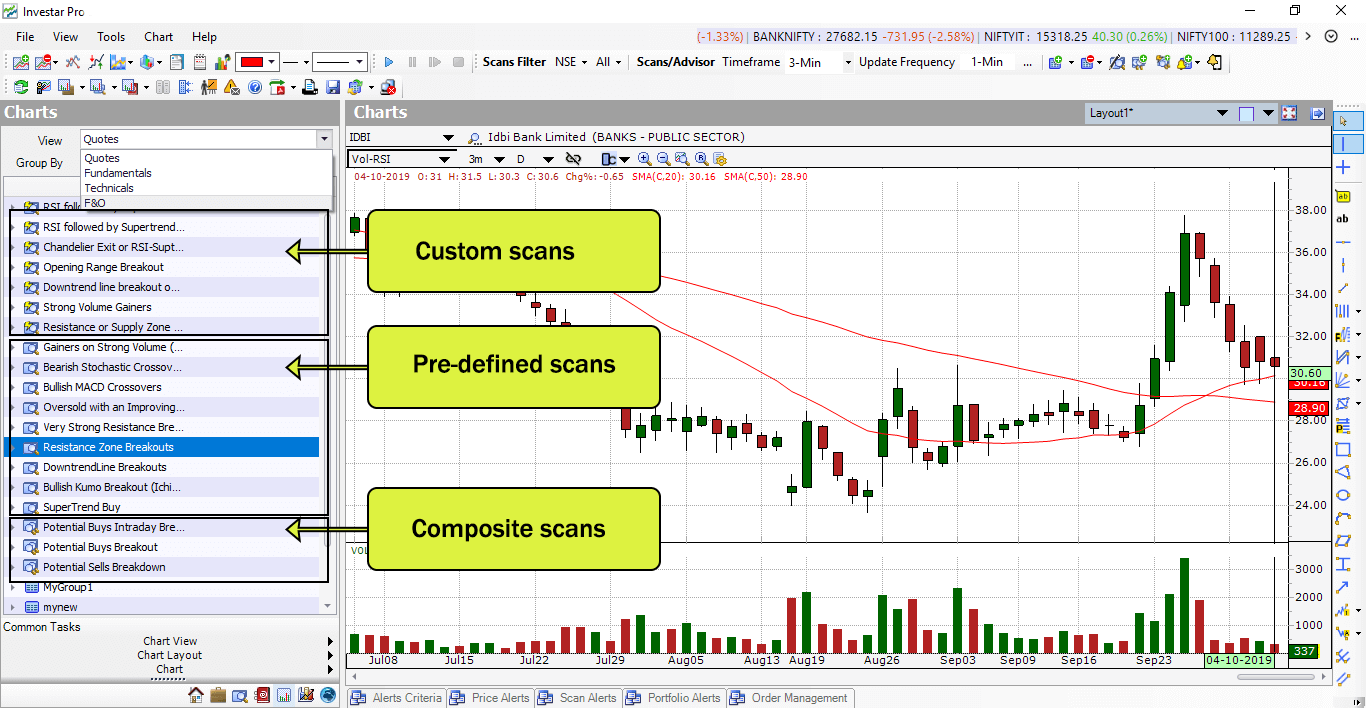This screenshot has height=708, width=1368.
Task: Open the Tools menu
Action: [111, 37]
